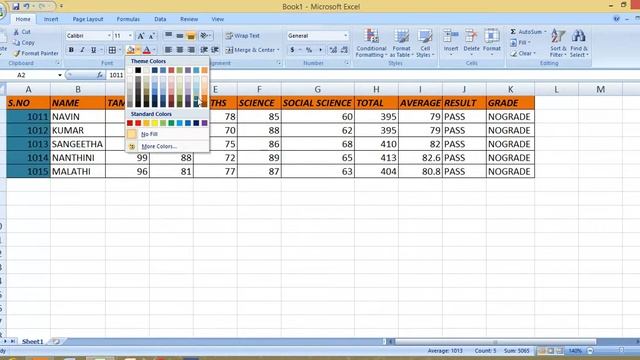Viewport: 640px width, 360px height.
Task: Apply percent style
Action: [309, 50]
